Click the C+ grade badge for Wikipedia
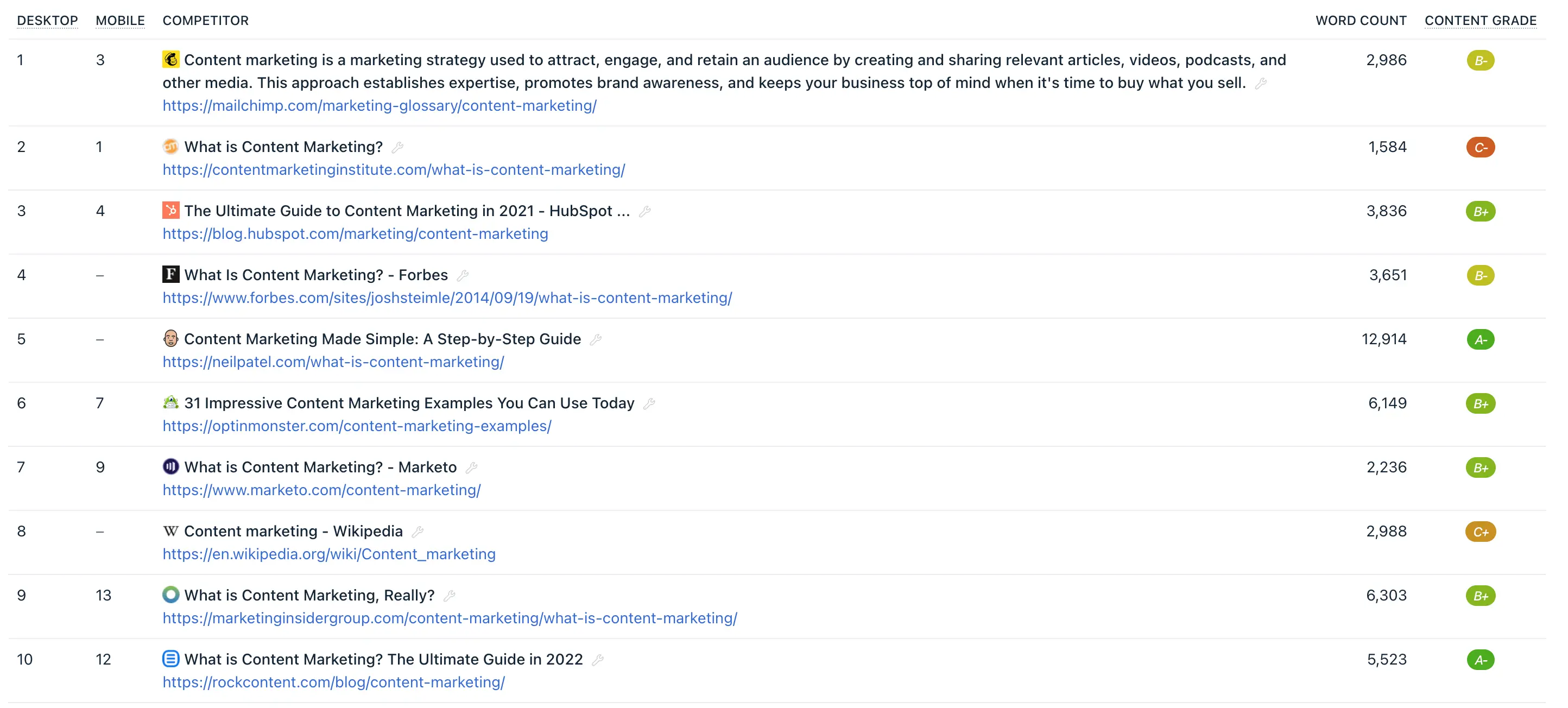The image size is (1568, 708). coord(1481,532)
